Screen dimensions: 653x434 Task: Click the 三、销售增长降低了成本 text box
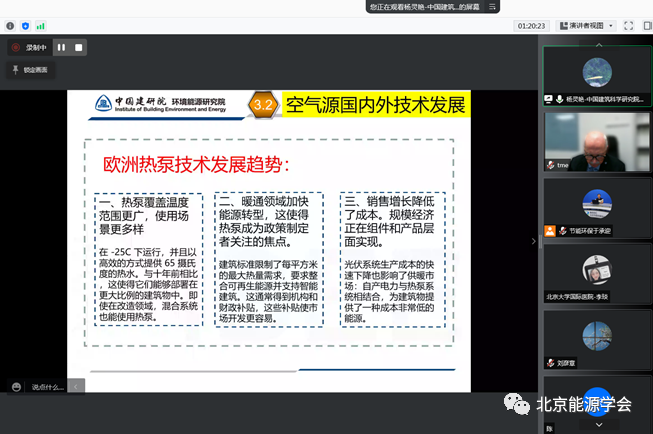pyautogui.click(x=392, y=259)
